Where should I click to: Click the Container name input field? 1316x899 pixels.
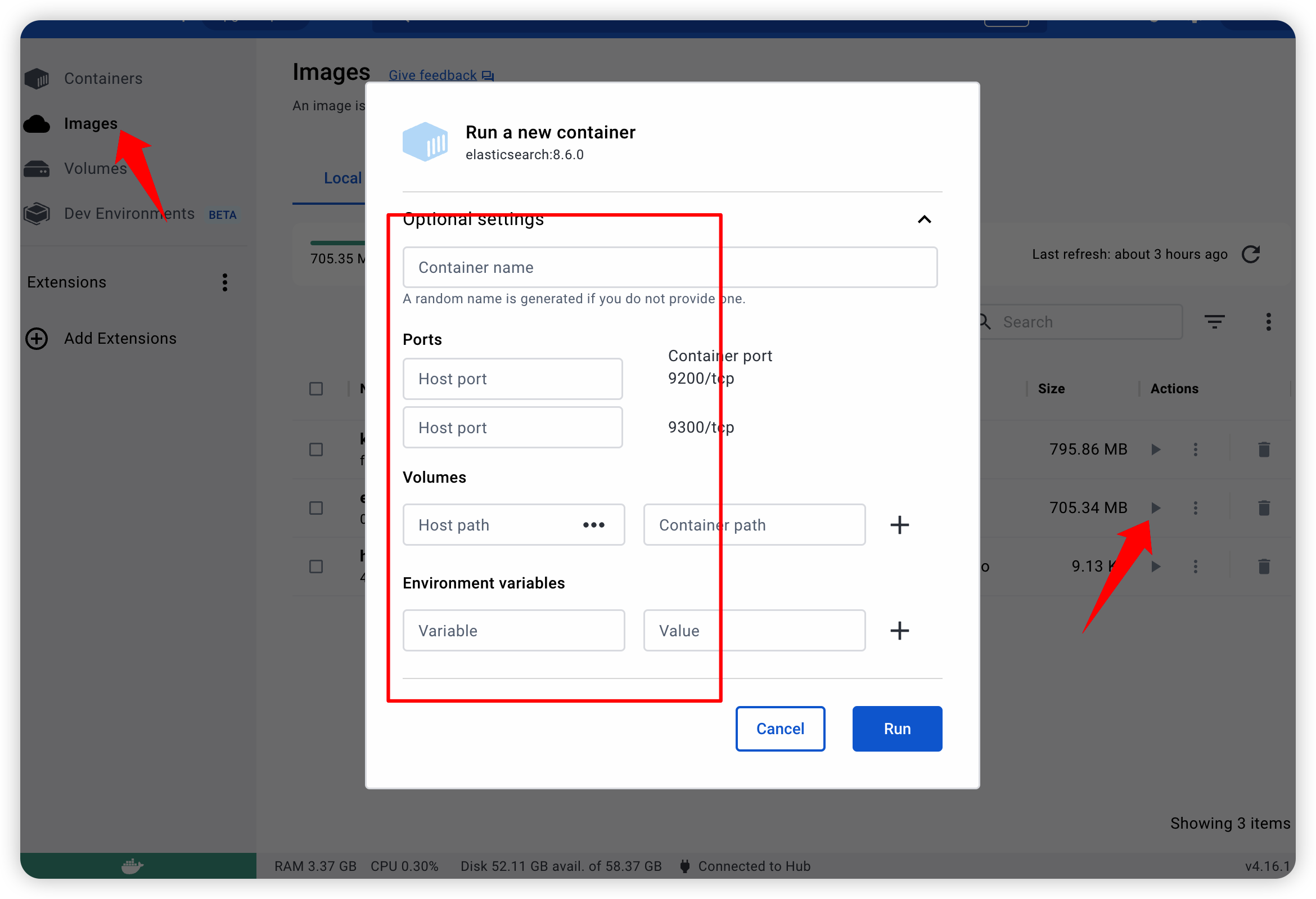point(669,267)
